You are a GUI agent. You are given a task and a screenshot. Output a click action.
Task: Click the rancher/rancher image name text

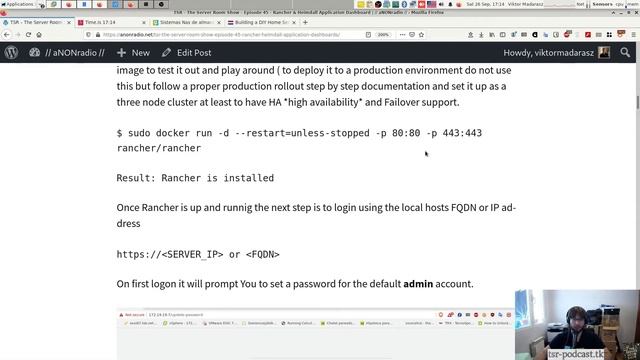point(159,148)
